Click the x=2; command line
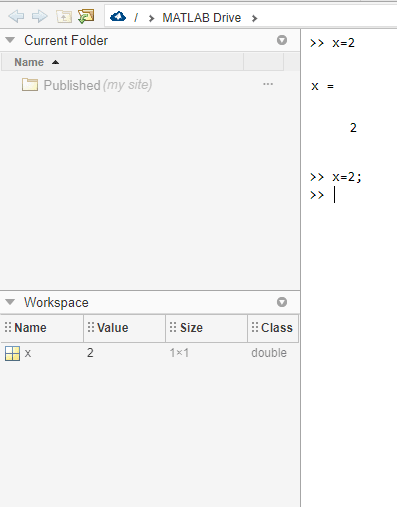 pos(336,177)
